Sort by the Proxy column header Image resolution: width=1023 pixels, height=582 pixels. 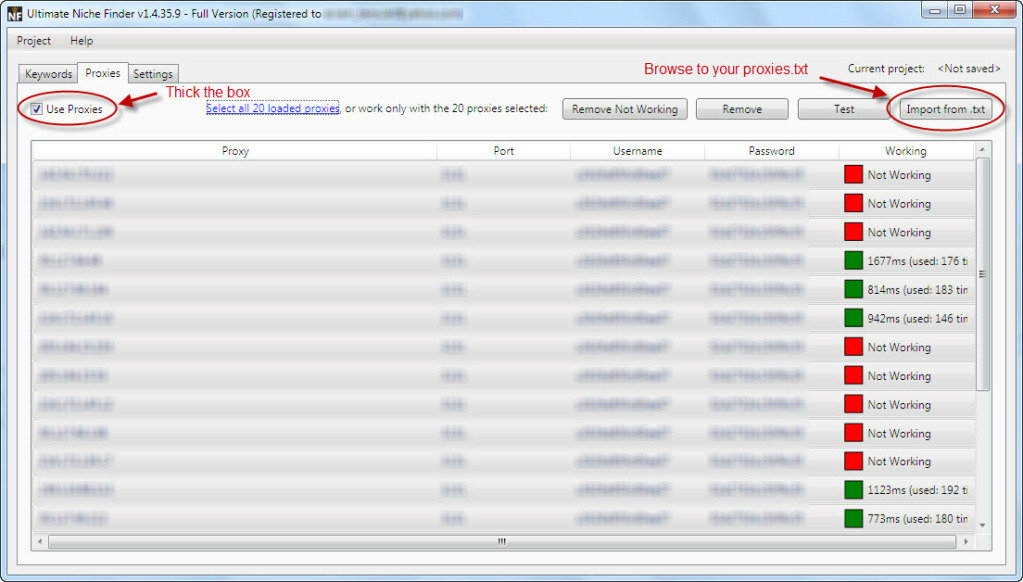235,151
